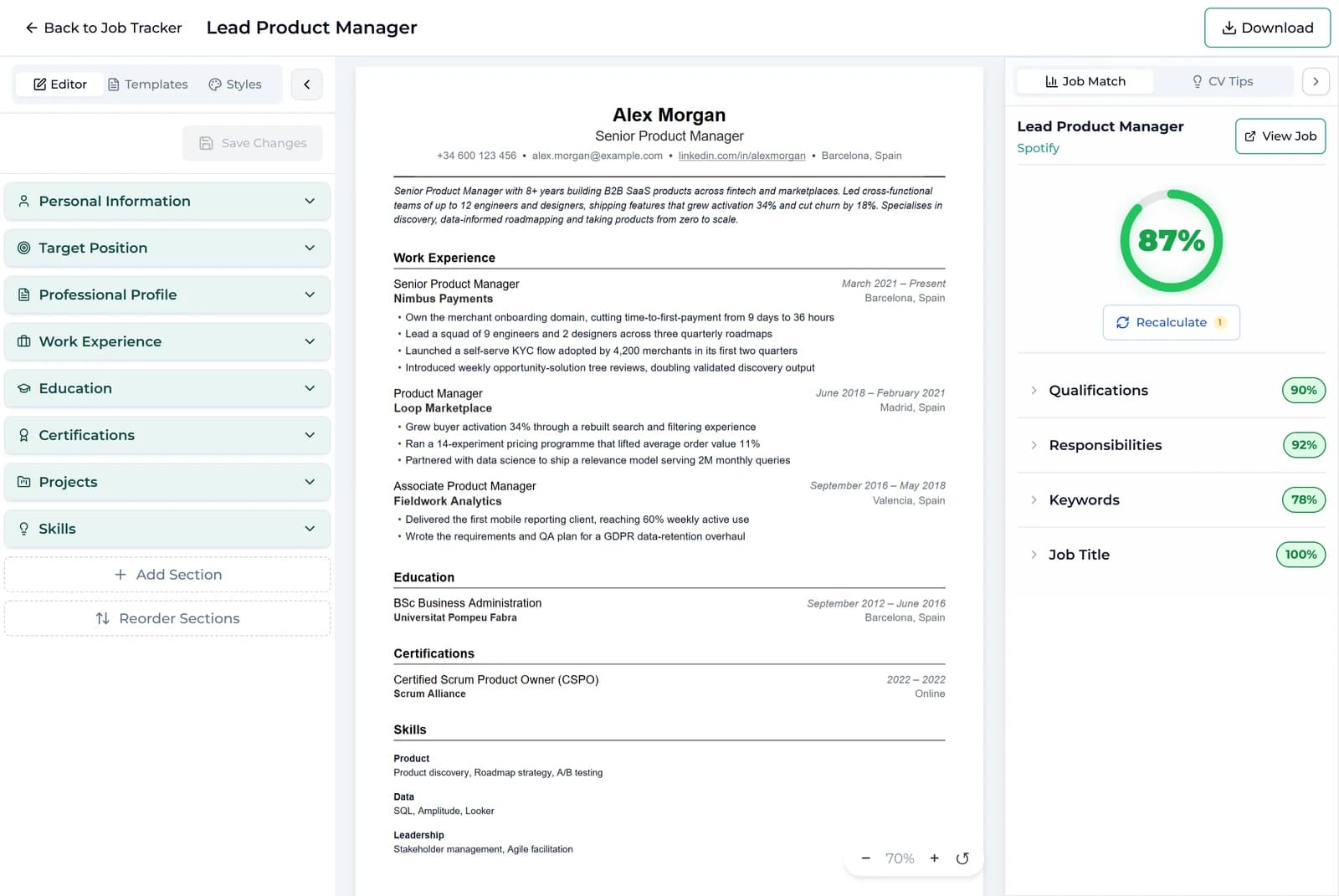Add a new CV section
The height and width of the screenshot is (896, 1339).
167,575
